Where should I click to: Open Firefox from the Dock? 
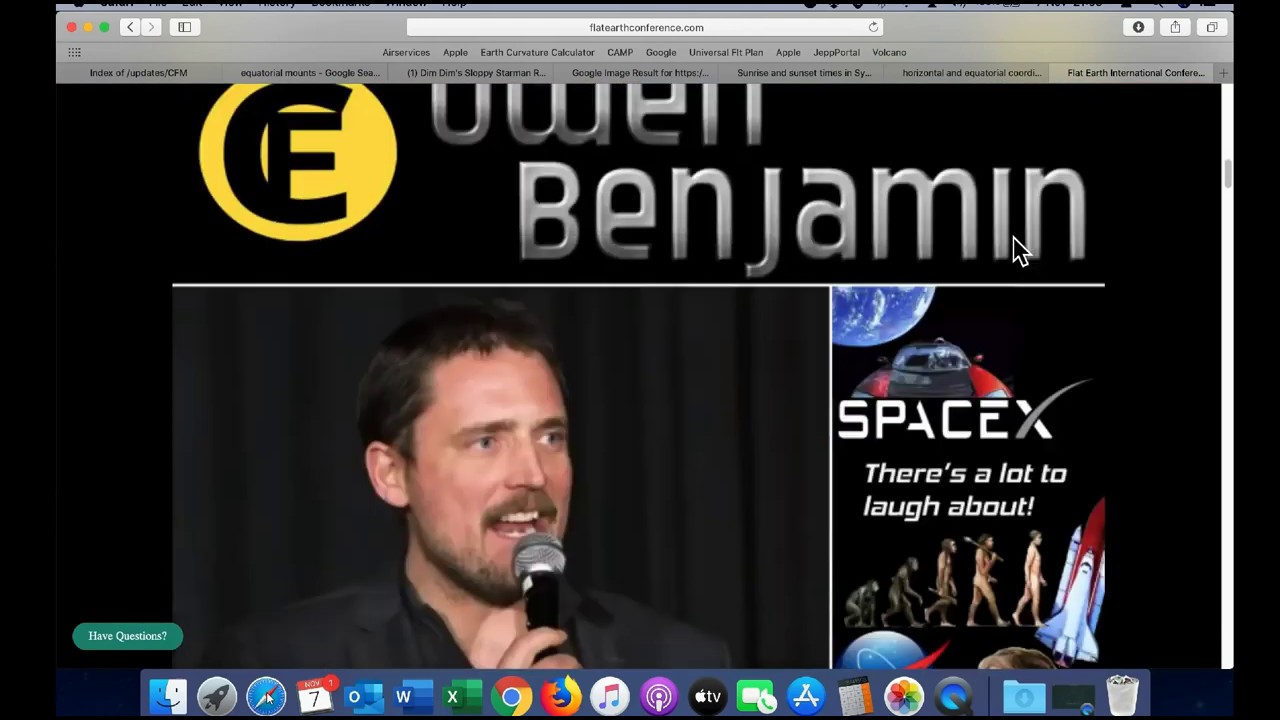point(560,696)
